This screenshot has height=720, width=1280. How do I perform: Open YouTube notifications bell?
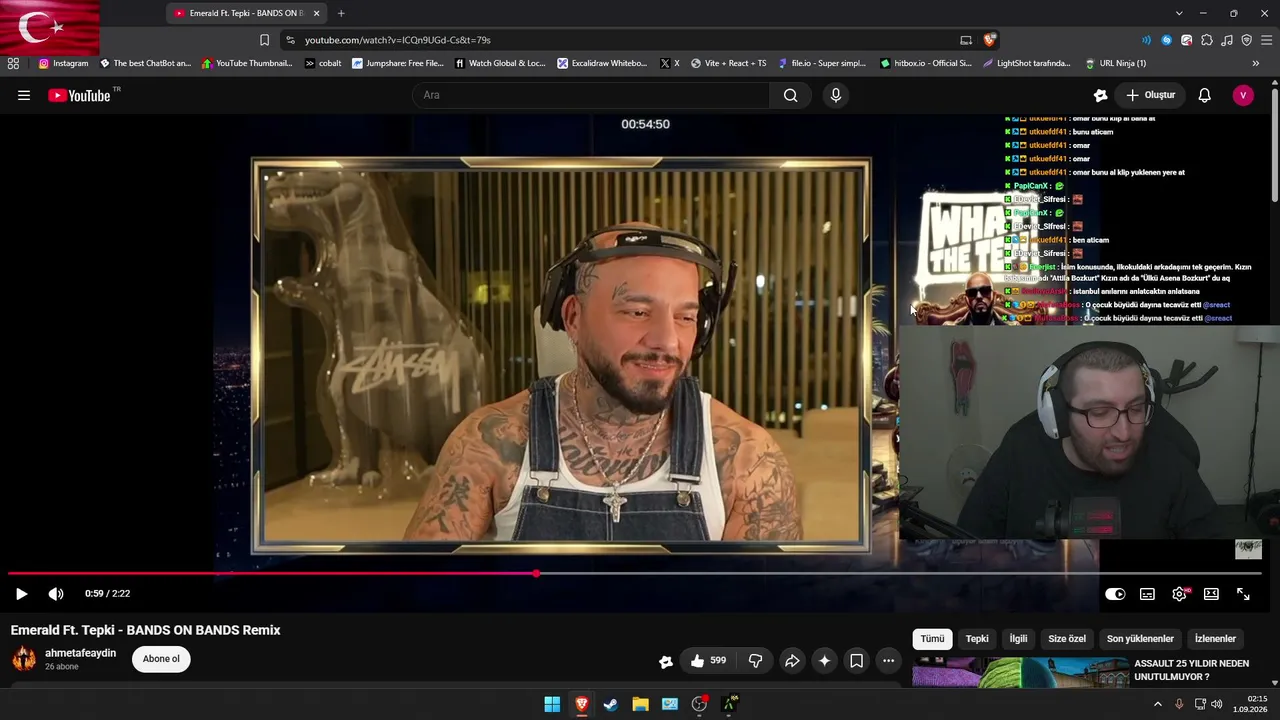click(x=1204, y=95)
